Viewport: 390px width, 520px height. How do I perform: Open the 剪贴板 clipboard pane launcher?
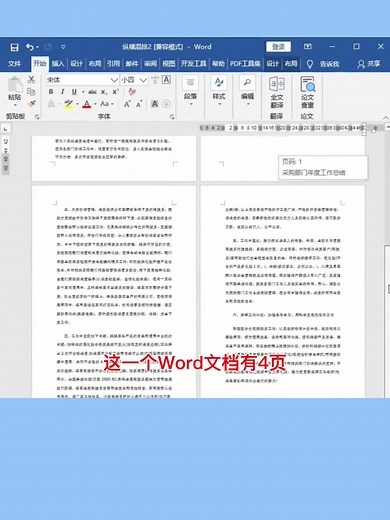coord(37,117)
